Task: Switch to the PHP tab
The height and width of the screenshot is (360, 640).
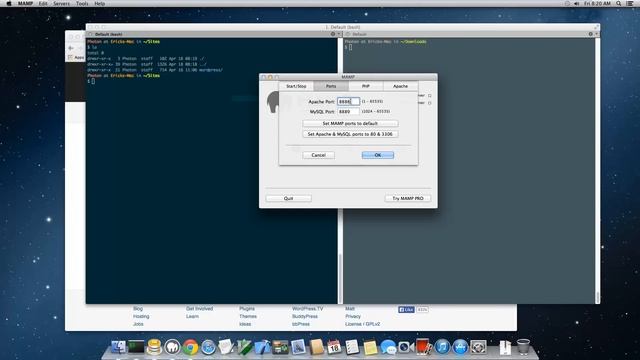Action: (x=366, y=86)
